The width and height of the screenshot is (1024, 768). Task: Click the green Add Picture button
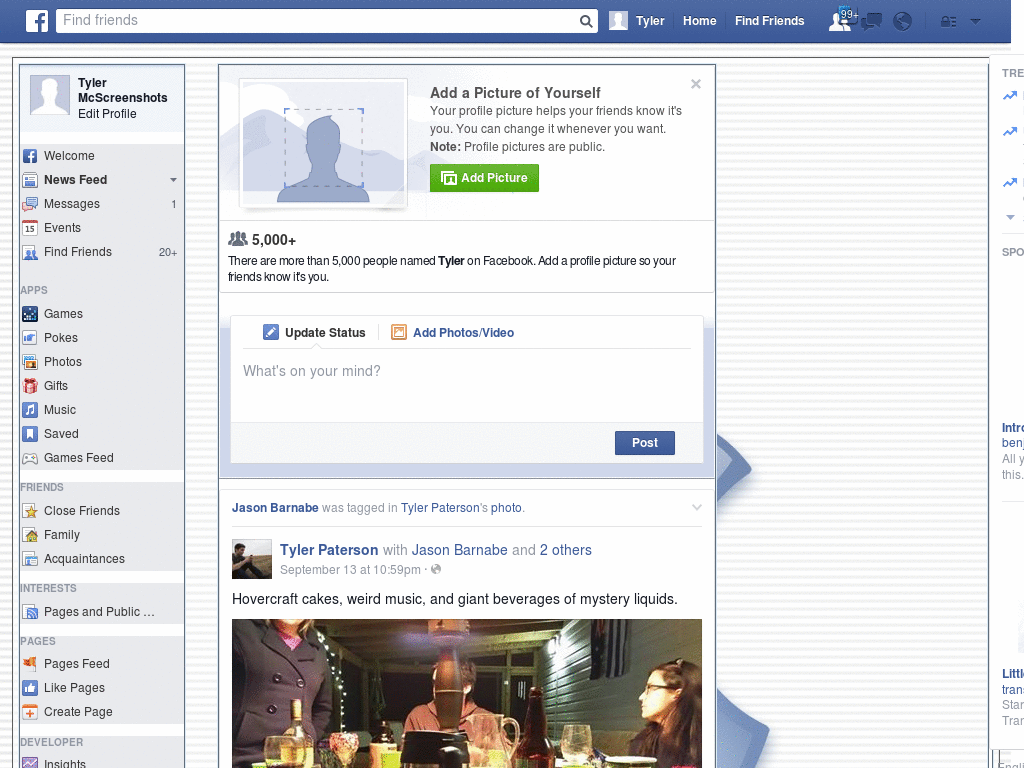484,178
